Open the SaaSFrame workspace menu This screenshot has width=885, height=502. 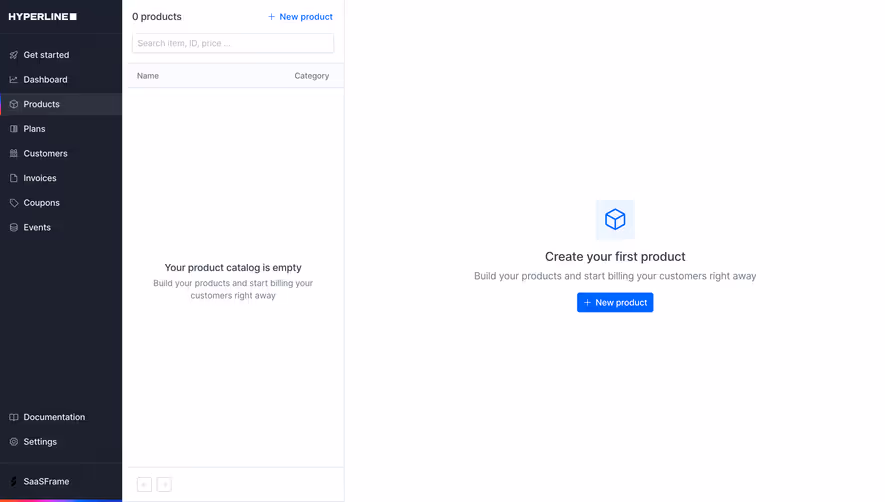click(x=46, y=481)
